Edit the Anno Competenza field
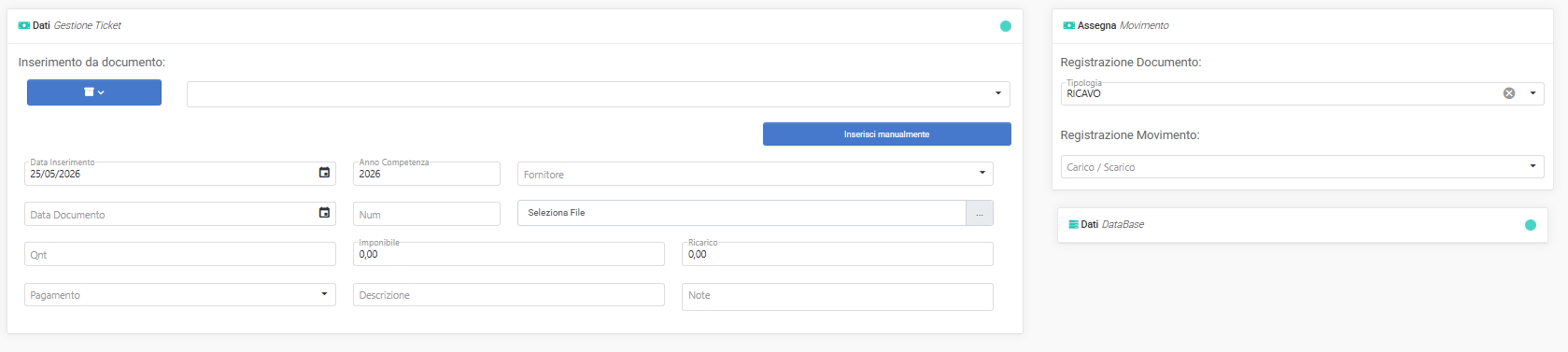Screen dimensions: 1568x352 point(426,174)
